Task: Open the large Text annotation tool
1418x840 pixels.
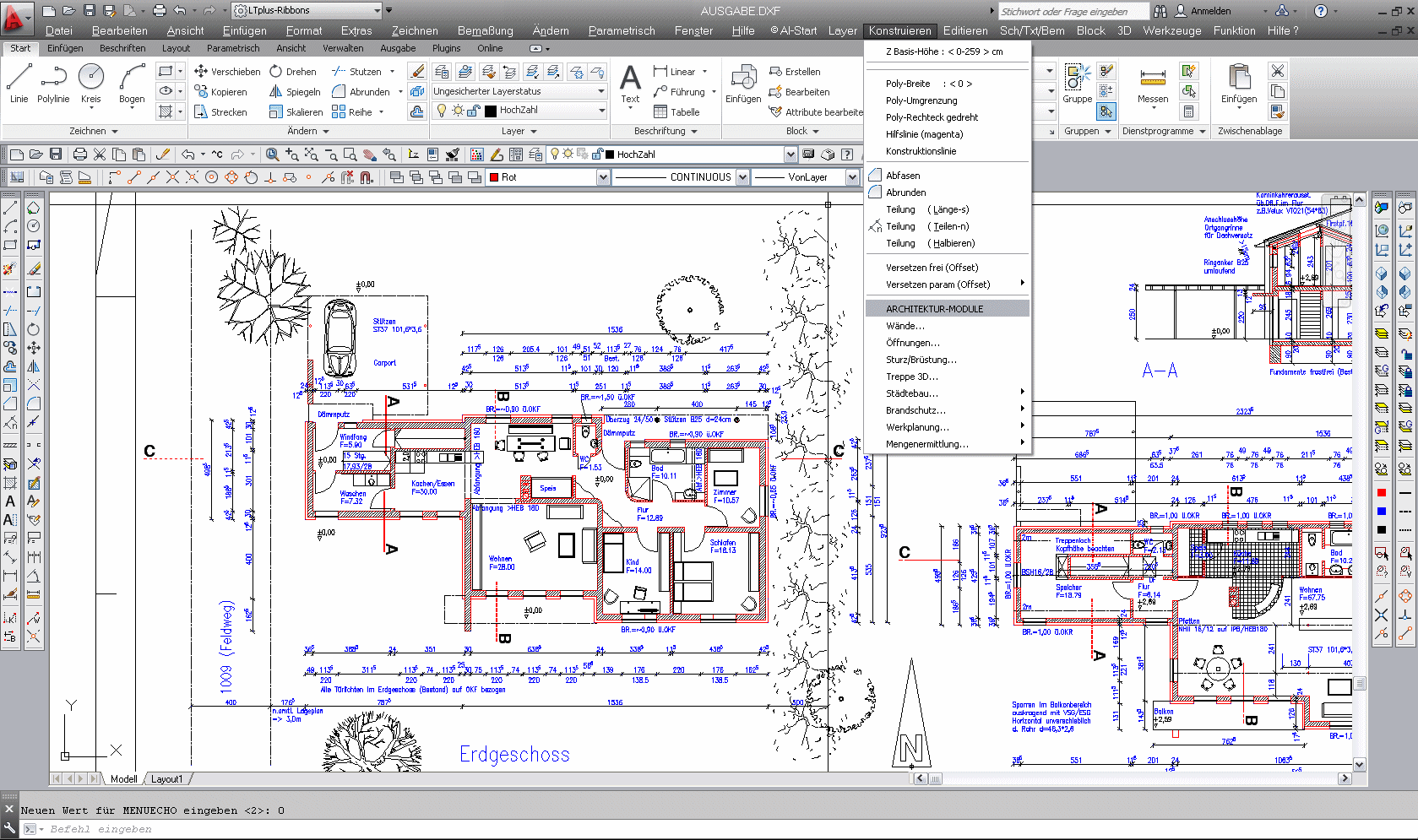Action: [630, 84]
